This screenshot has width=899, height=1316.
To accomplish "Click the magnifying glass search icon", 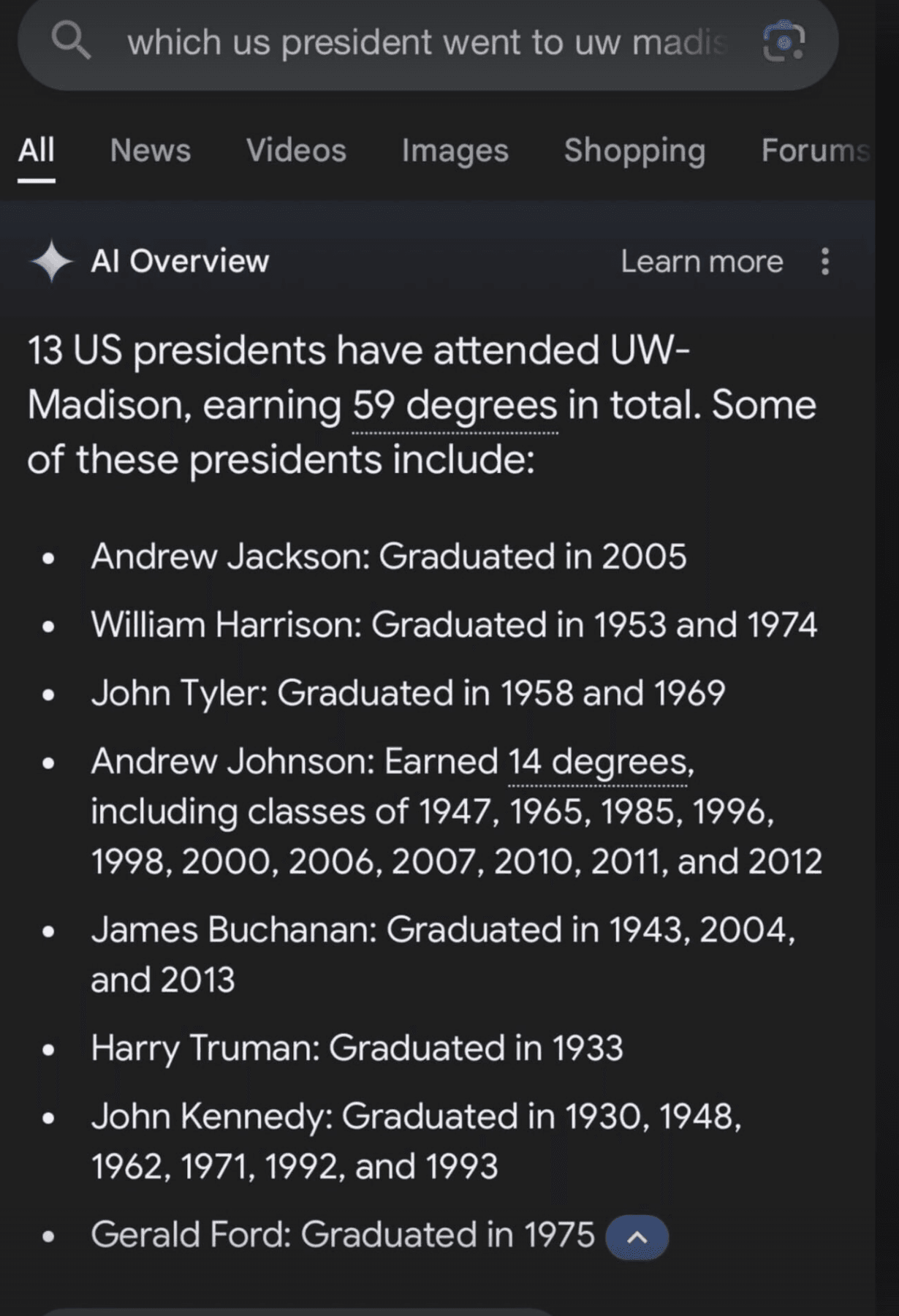I will pos(71,41).
